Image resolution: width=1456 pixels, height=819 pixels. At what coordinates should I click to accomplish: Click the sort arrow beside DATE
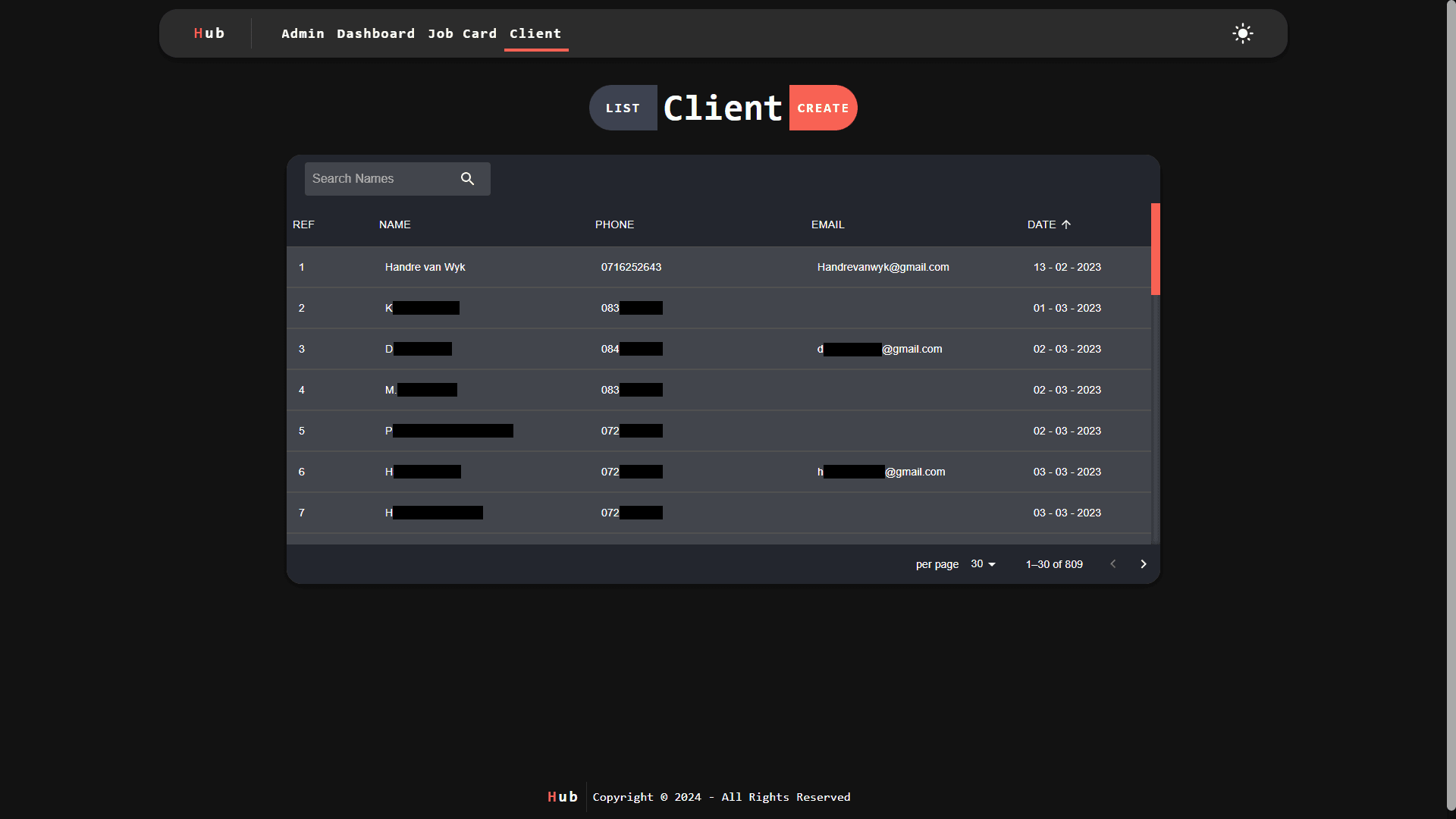1067,224
